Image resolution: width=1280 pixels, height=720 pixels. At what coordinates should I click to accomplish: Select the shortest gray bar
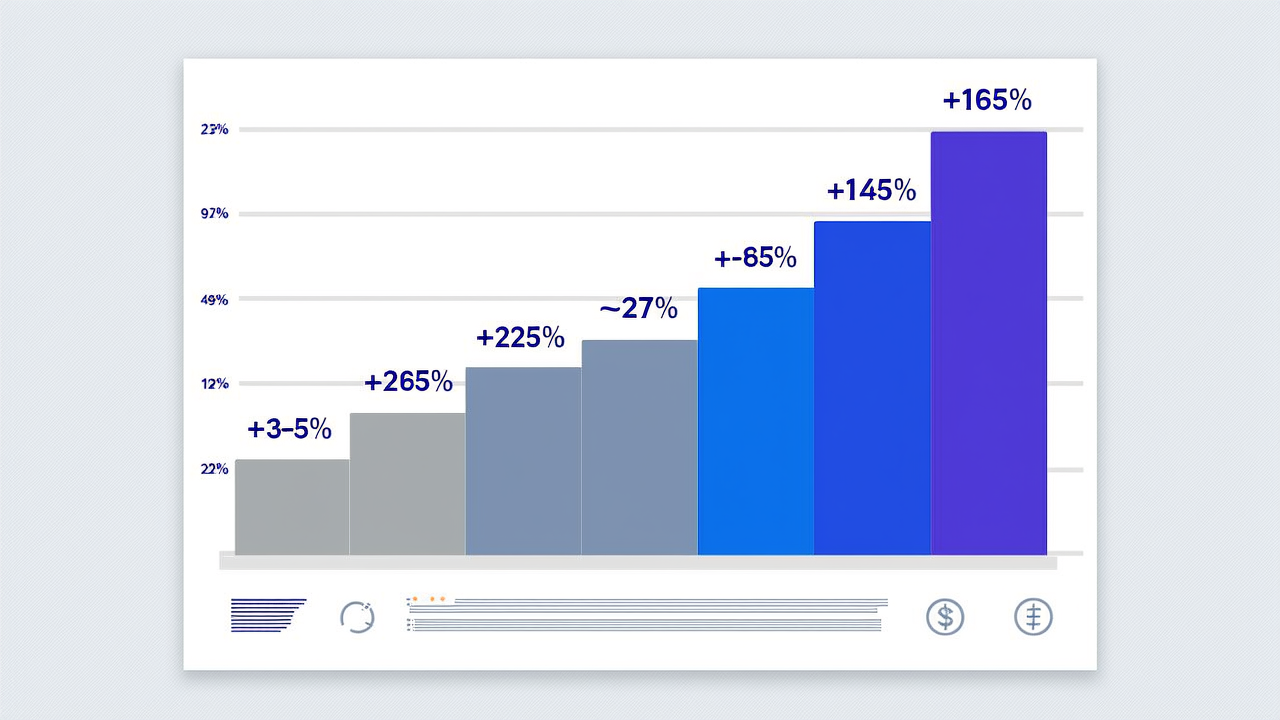[x=292, y=507]
